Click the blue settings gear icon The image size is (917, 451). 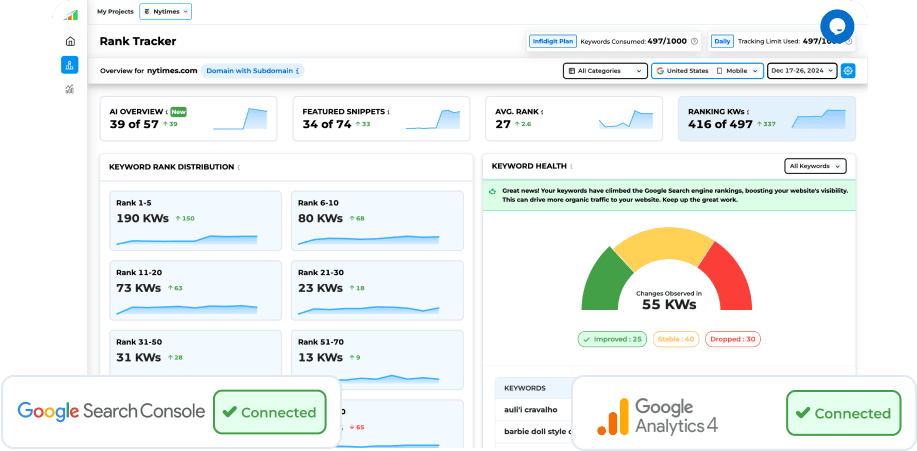pos(848,71)
